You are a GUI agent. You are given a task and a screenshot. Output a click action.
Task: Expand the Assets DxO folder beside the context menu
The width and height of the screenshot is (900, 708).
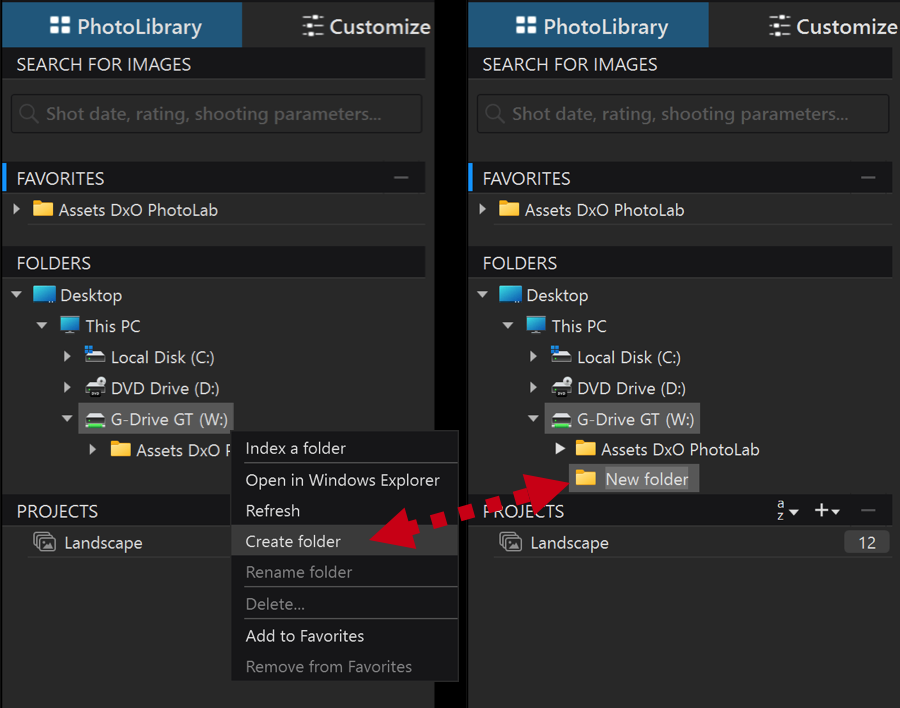[92, 449]
